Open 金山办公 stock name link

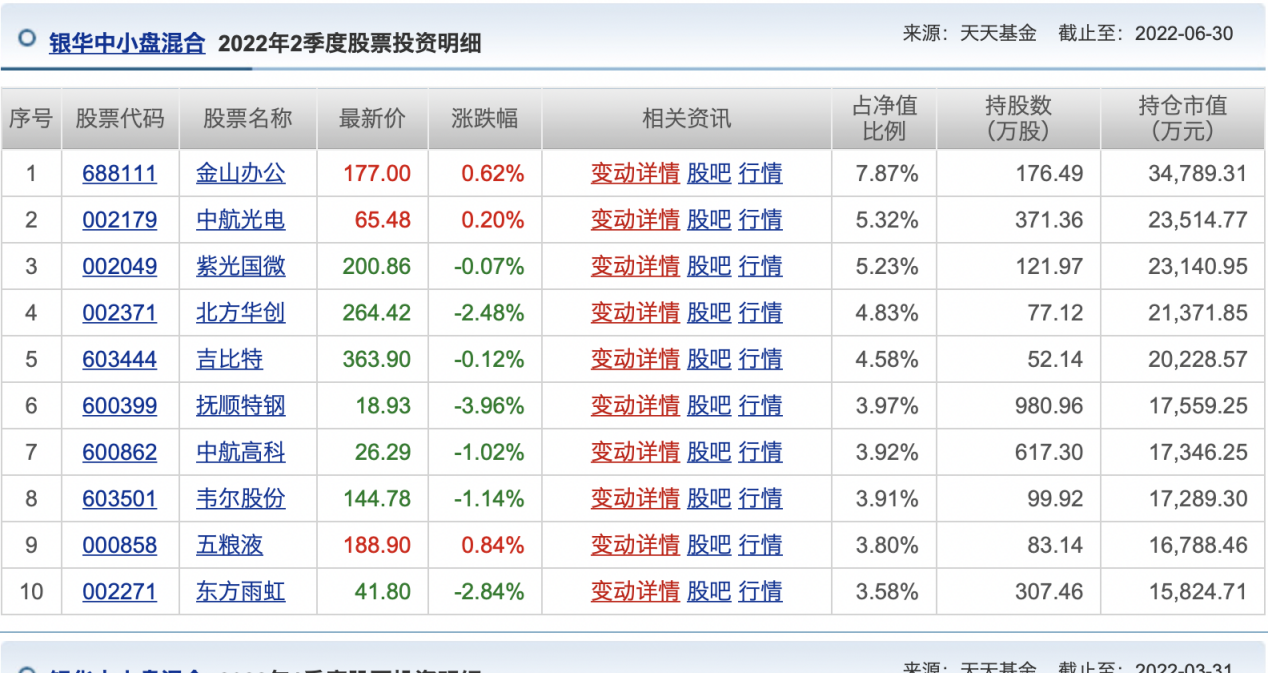[x=240, y=174]
